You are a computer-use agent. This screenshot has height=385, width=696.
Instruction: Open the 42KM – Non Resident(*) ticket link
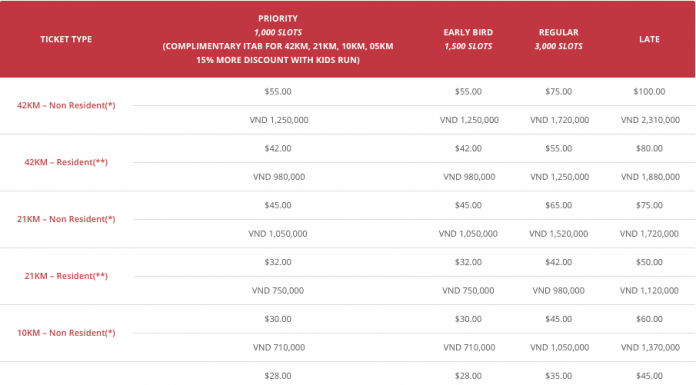[x=66, y=105]
